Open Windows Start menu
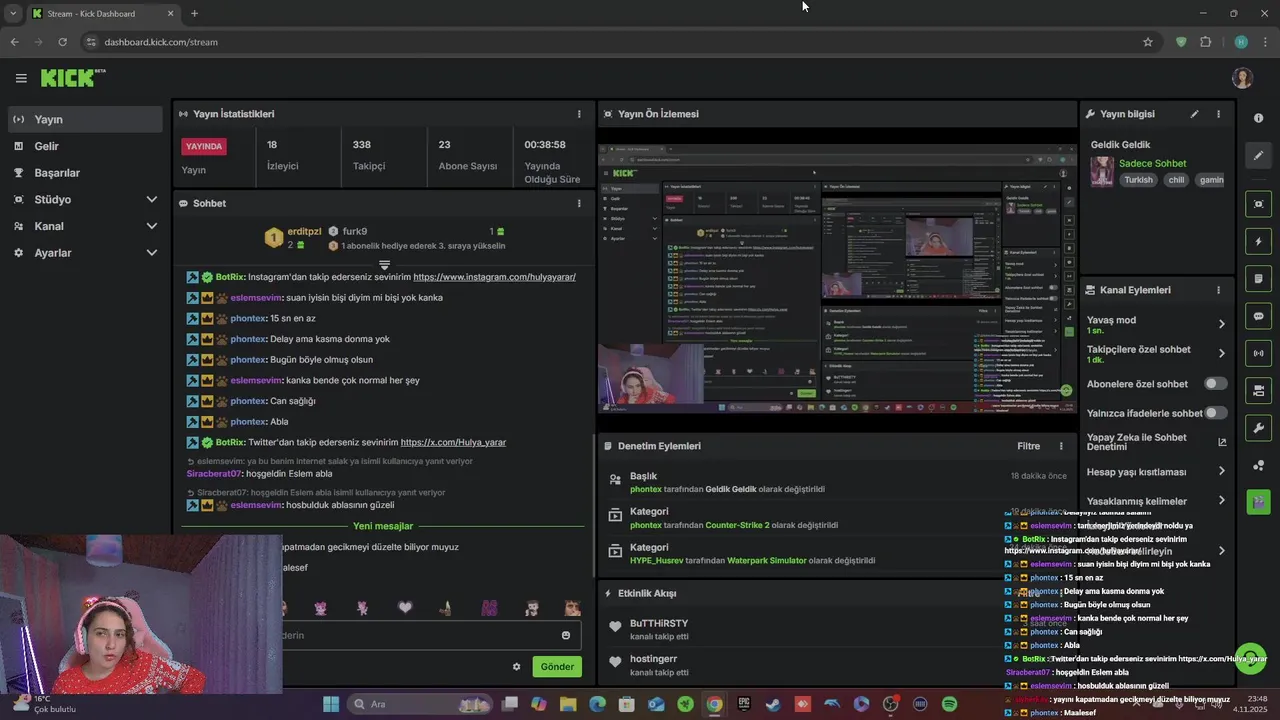This screenshot has width=1280, height=720. click(x=331, y=704)
